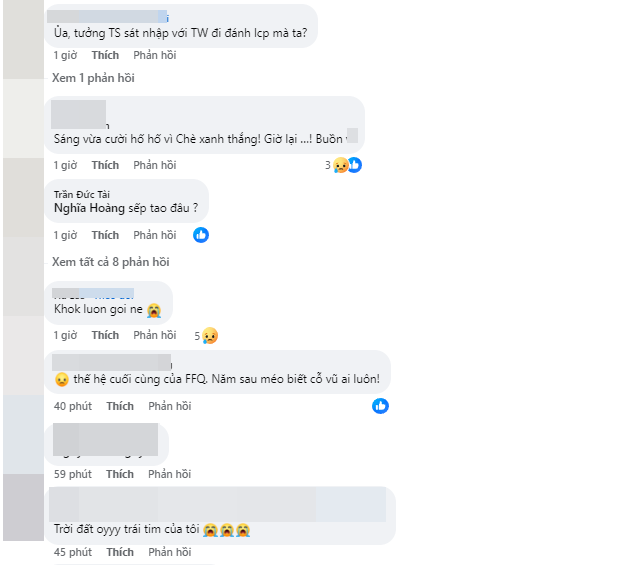Image resolution: width=628 pixels, height=565 pixels.
Task: Click the crying reaction icon showing 5 reactions
Action: tap(209, 336)
